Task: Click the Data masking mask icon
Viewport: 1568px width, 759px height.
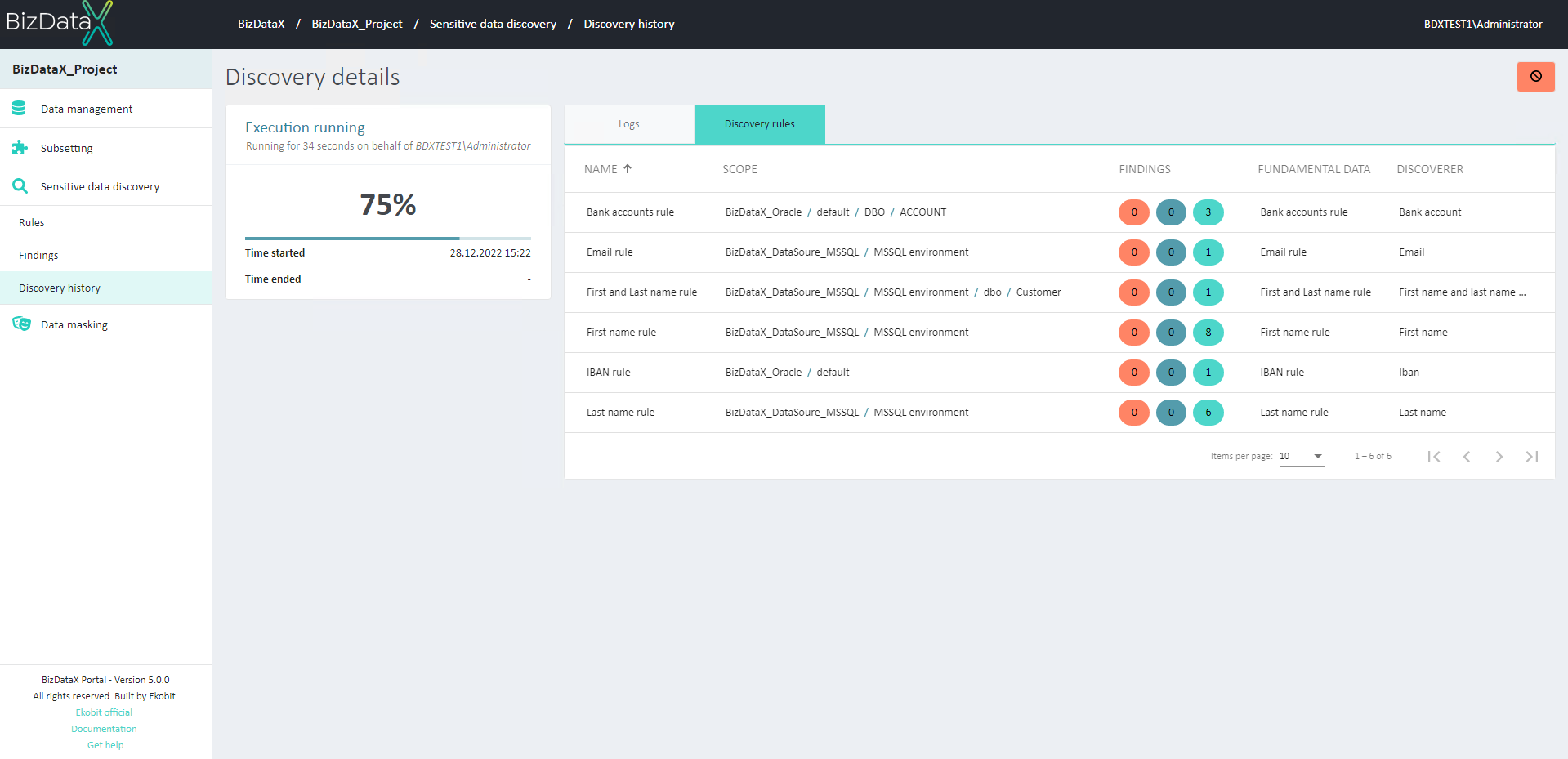Action: point(21,324)
